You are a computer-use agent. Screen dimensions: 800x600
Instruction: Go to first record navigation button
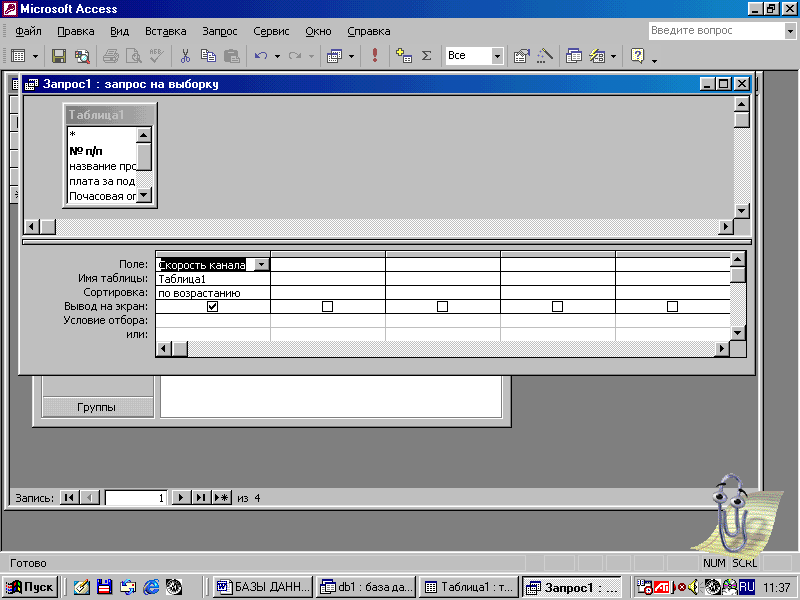69,497
